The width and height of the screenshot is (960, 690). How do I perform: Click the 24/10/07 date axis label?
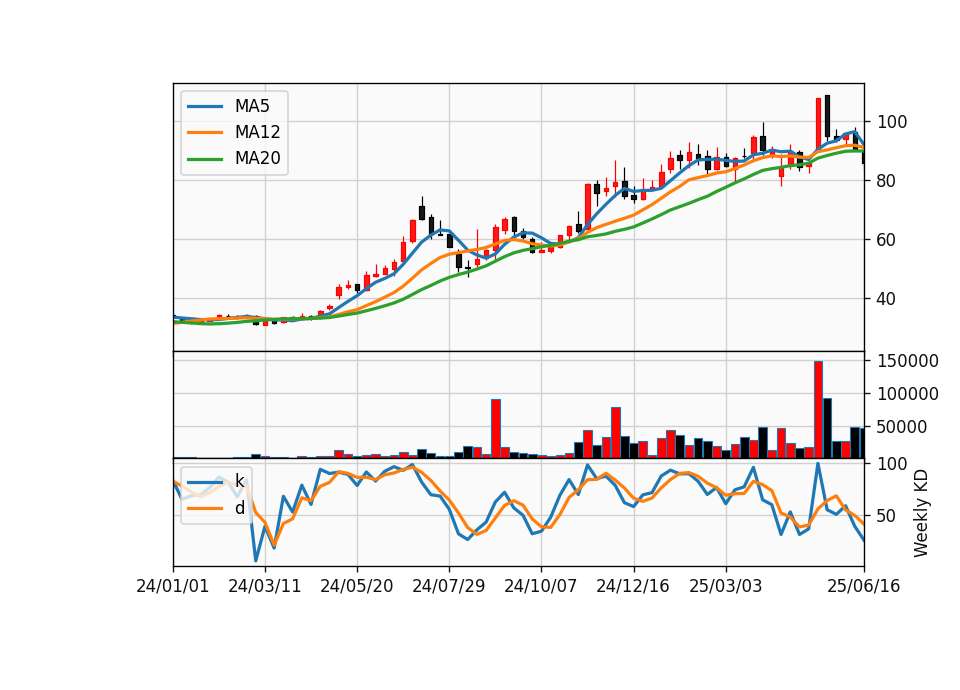[541, 586]
